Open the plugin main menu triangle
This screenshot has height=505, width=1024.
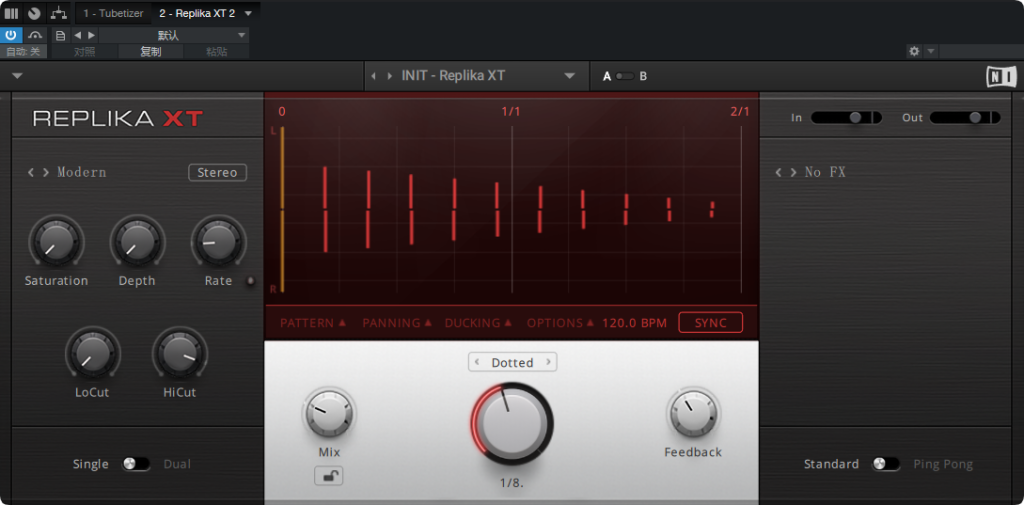(18, 76)
